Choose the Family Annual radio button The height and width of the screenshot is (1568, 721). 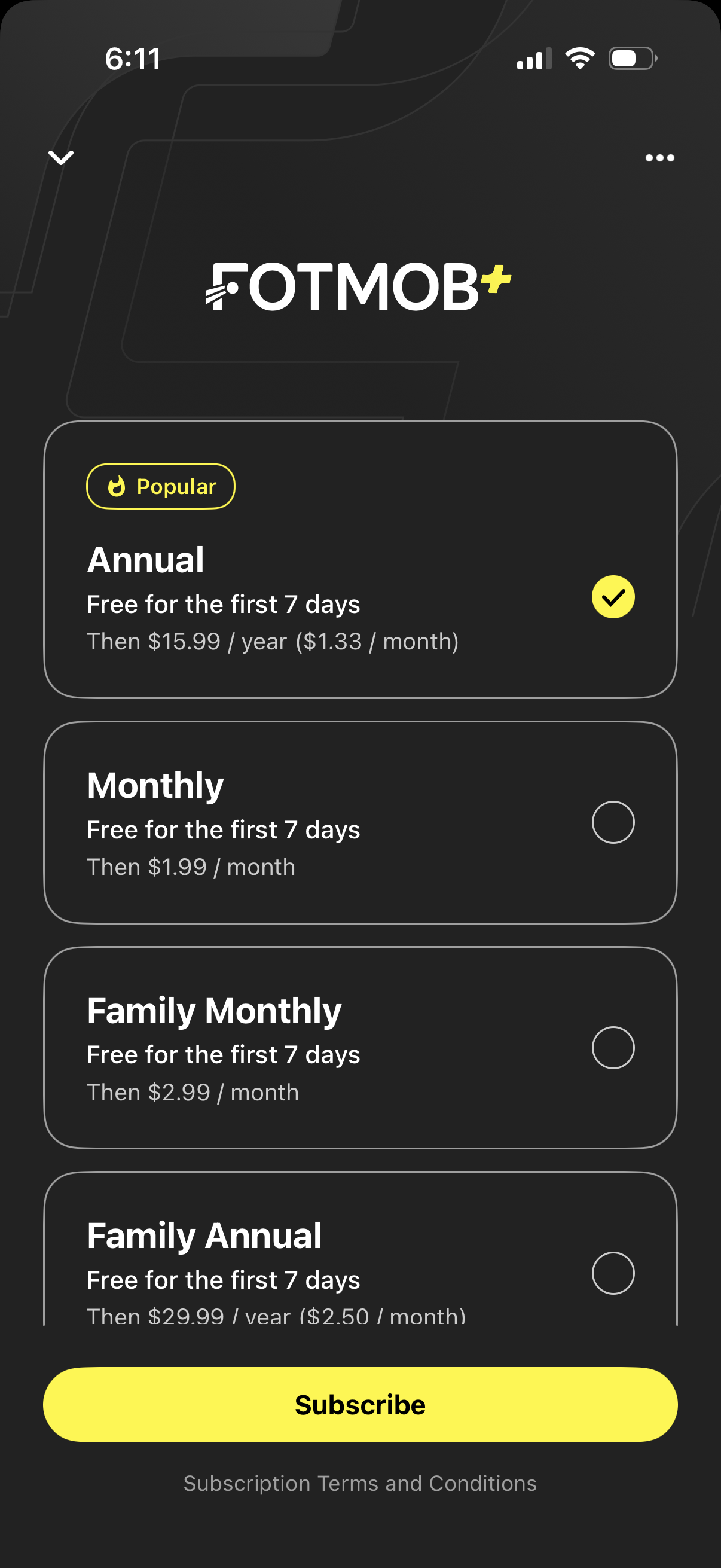point(613,1273)
